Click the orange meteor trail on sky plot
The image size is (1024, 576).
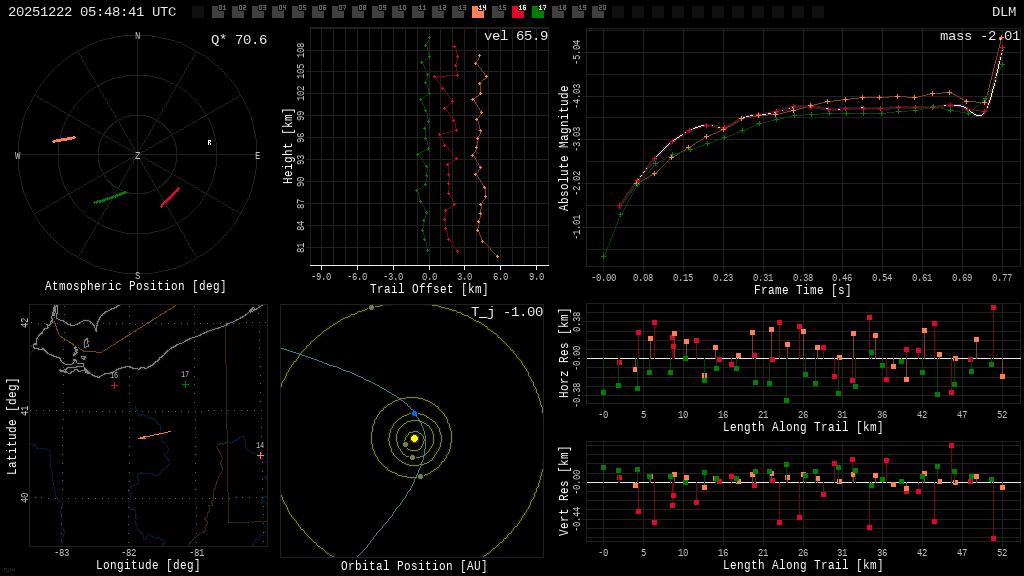coord(64,139)
